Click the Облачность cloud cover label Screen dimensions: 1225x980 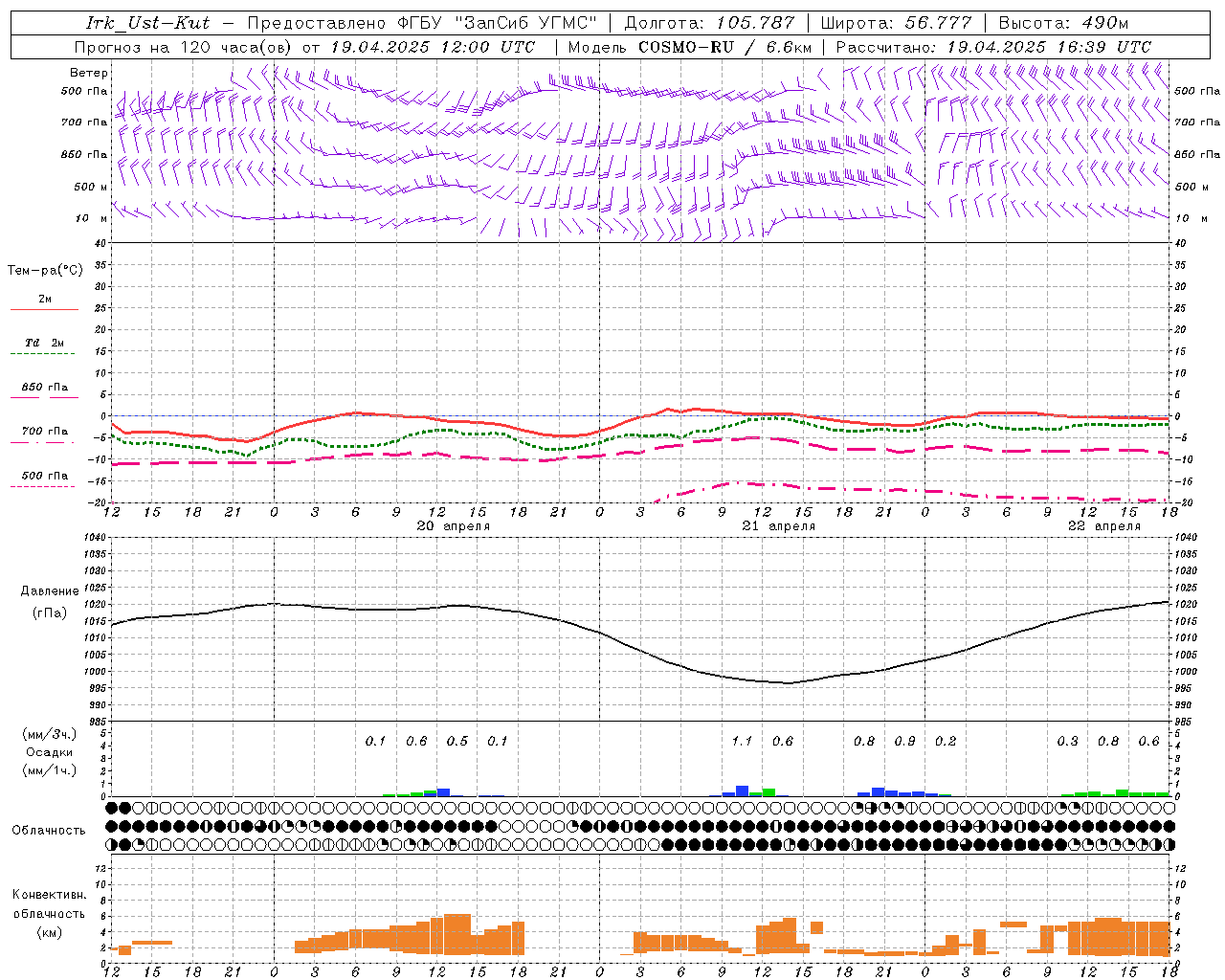point(49,831)
